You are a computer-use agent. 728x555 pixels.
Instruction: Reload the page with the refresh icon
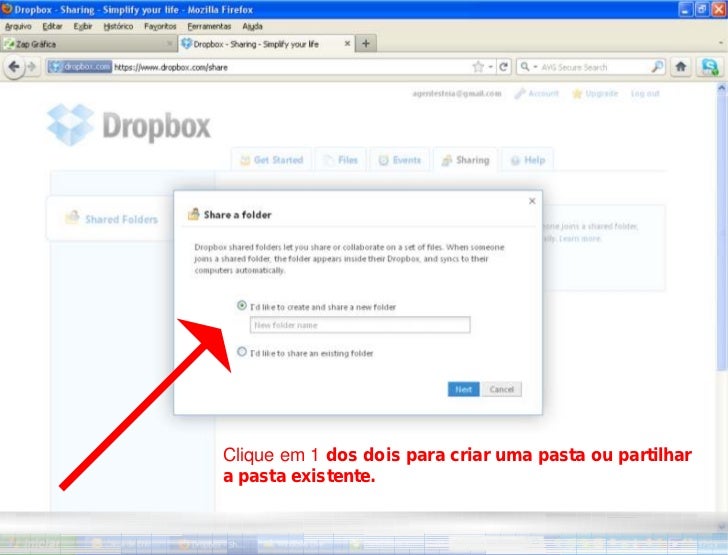coord(503,67)
